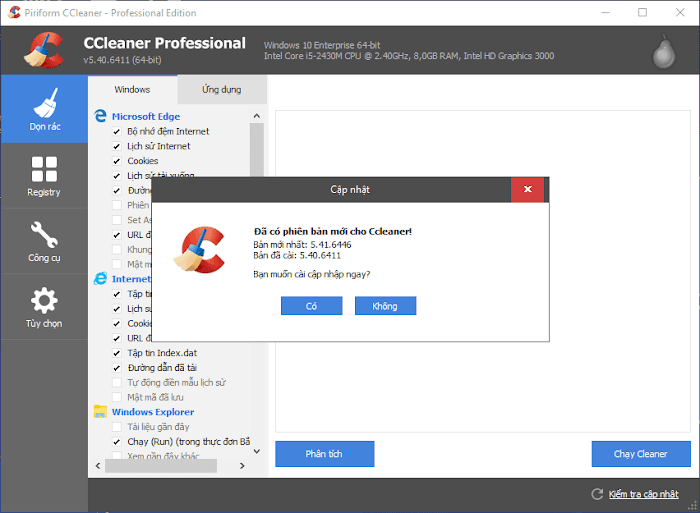The image size is (700, 513).
Task: Click the horizontal scrollbar thumb in list
Action: tap(161, 466)
